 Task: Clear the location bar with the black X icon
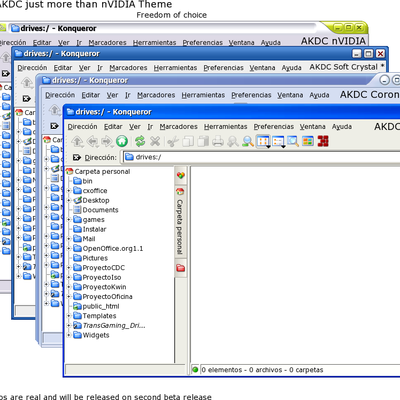[77, 157]
